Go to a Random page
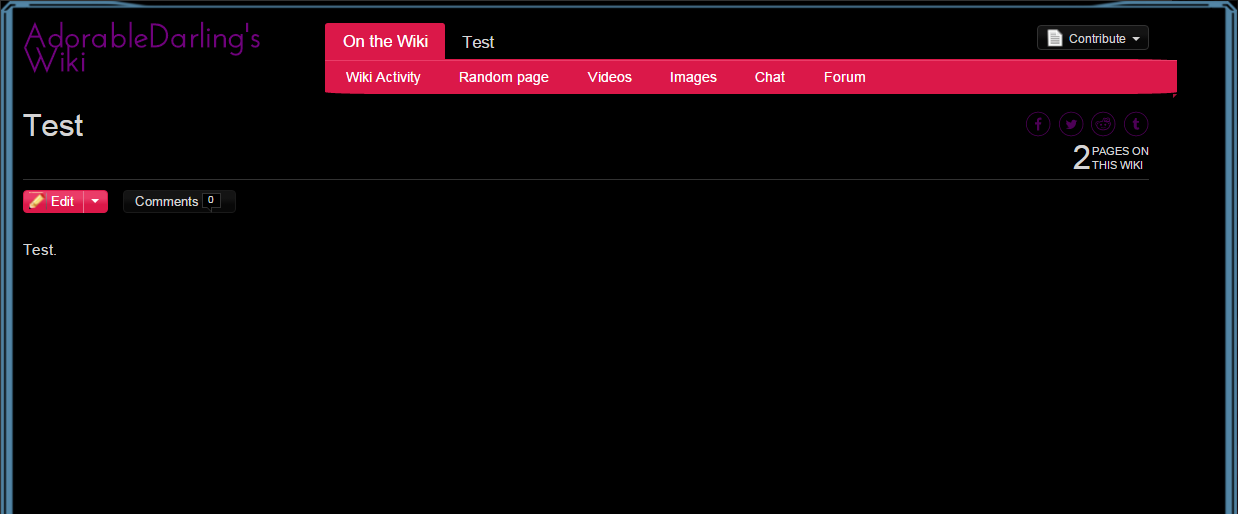The image size is (1238, 514). pos(504,77)
